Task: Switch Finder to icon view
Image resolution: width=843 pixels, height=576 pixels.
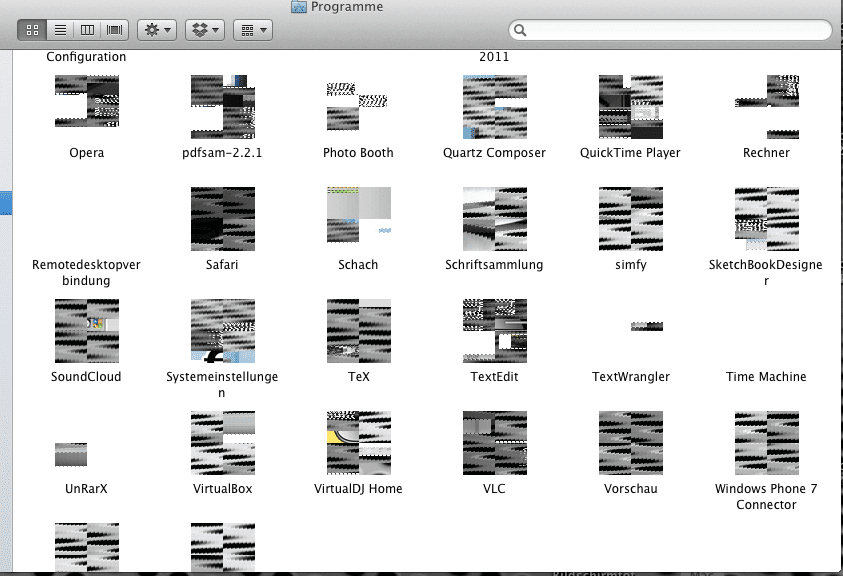Action: (x=32, y=30)
